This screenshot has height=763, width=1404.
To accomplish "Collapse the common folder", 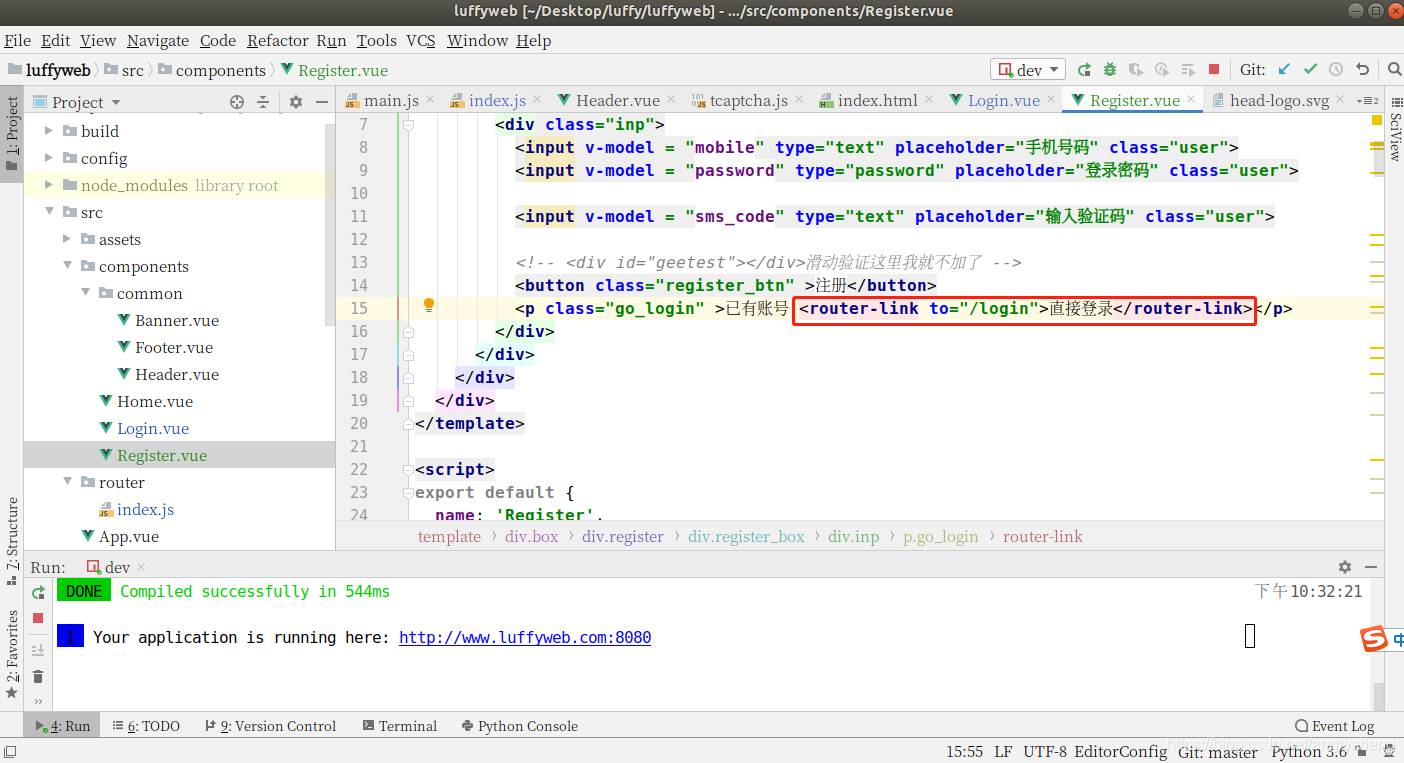I will point(86,293).
